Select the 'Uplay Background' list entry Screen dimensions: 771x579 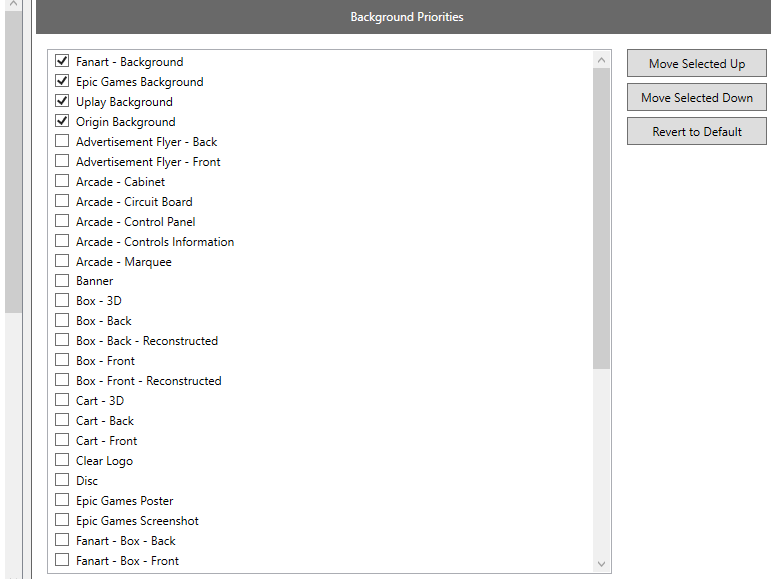124,102
